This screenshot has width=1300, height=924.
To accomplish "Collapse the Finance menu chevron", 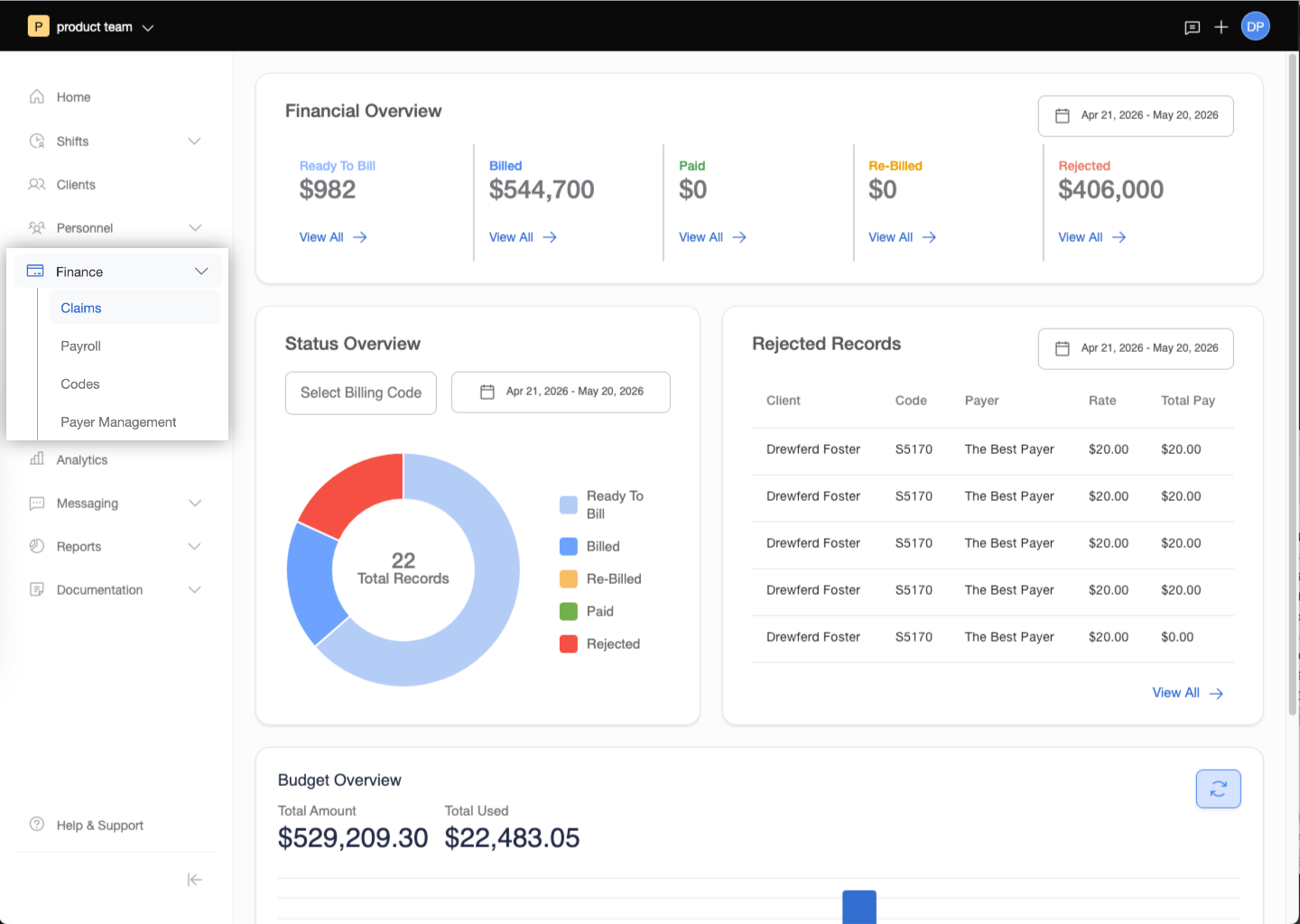I will click(201, 271).
